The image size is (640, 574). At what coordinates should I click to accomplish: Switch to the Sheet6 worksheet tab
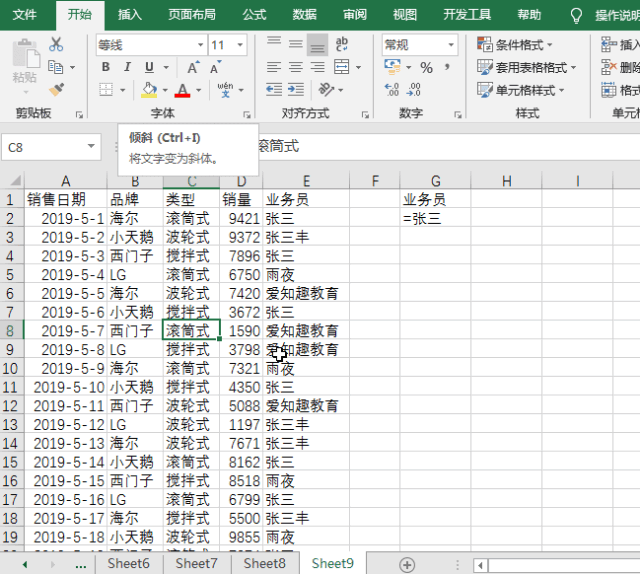128,564
